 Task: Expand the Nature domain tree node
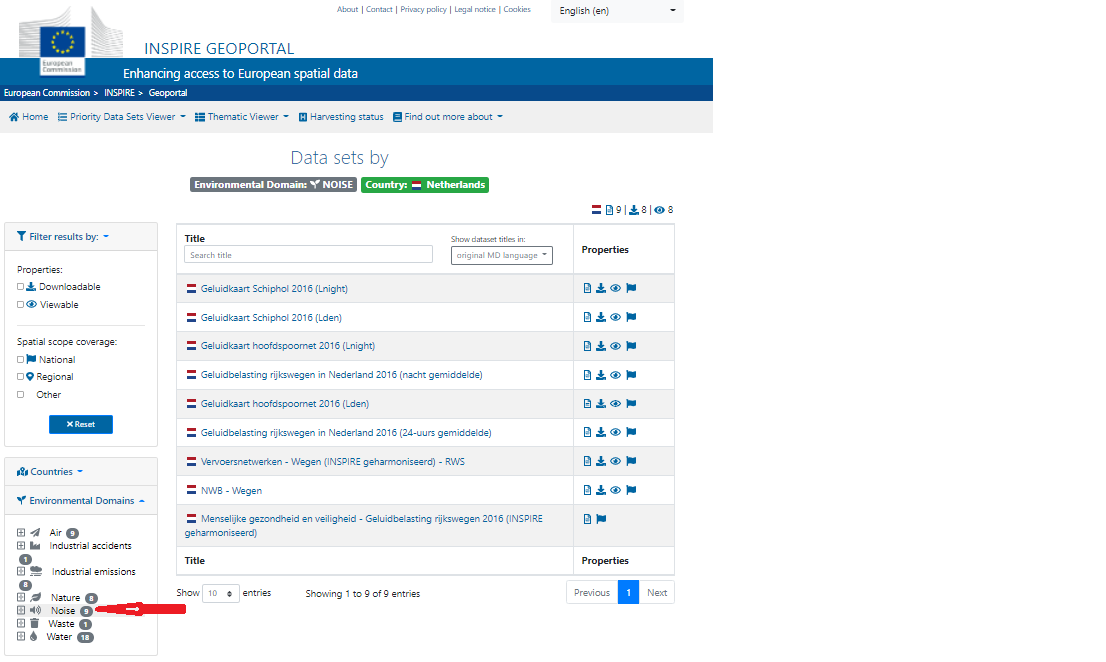tap(21, 597)
